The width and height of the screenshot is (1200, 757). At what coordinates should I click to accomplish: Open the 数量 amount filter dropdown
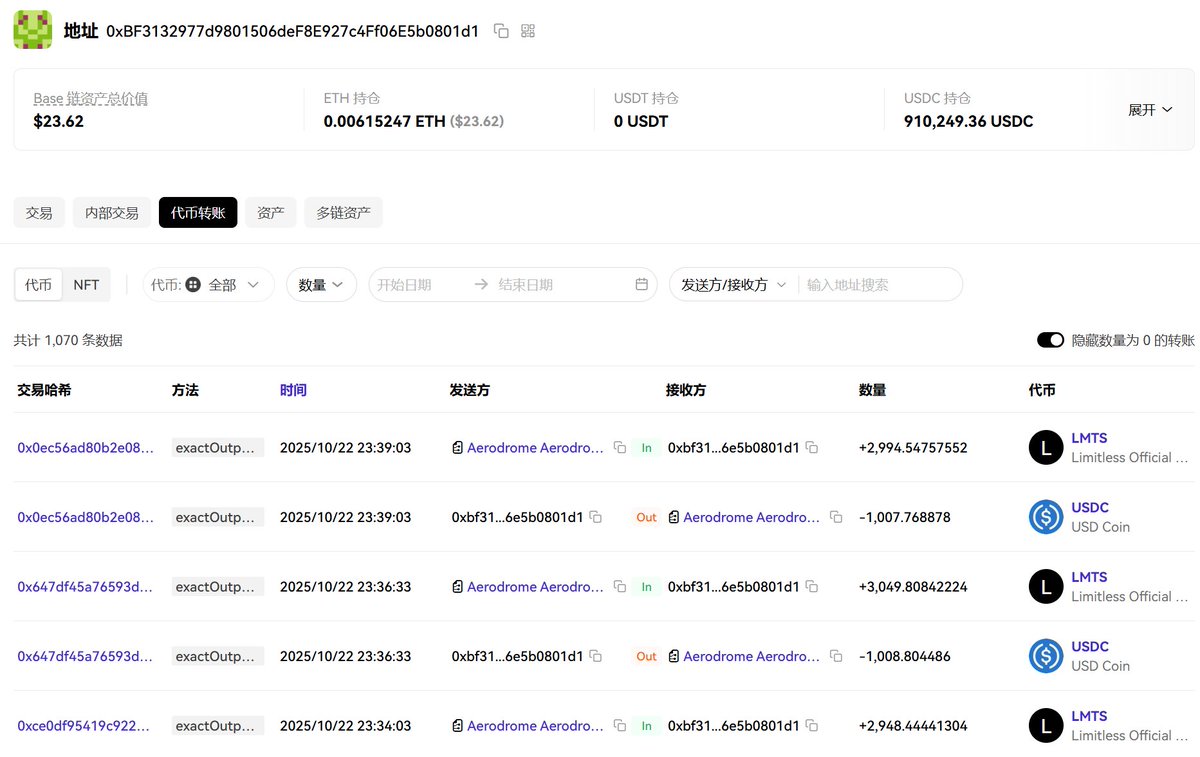321,285
